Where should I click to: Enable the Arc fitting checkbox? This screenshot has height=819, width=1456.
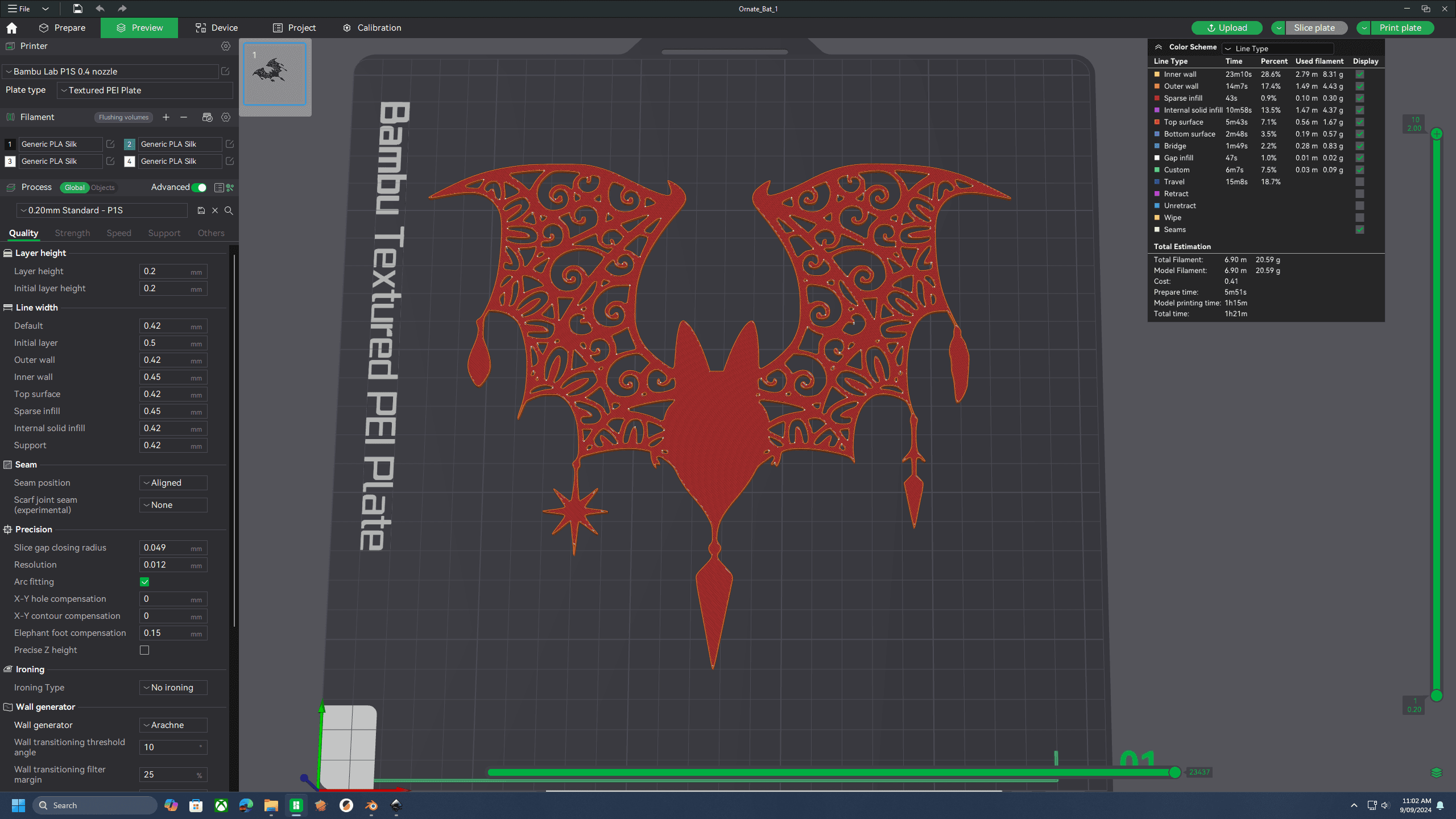tap(145, 581)
